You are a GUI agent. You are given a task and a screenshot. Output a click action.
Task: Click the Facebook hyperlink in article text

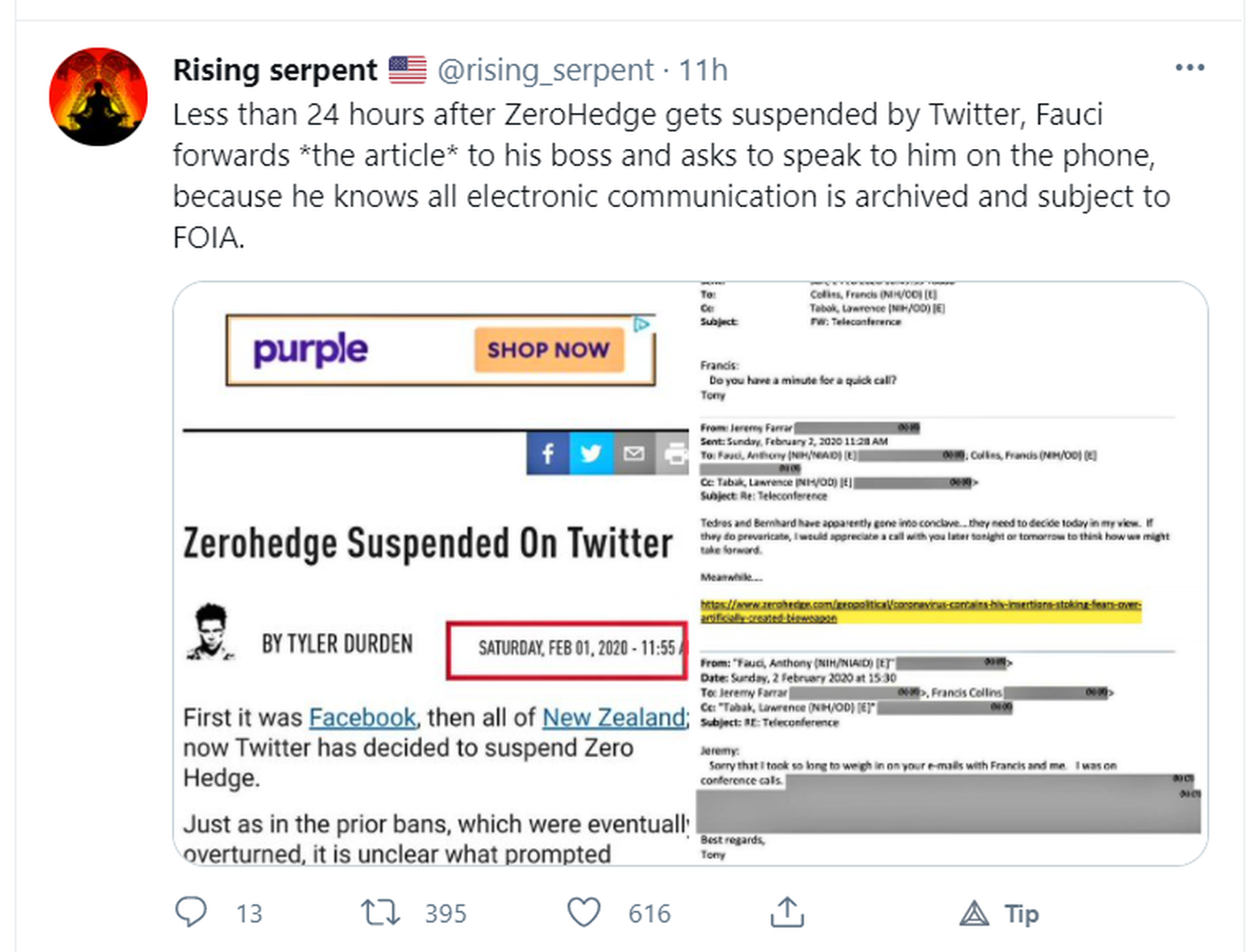362,718
